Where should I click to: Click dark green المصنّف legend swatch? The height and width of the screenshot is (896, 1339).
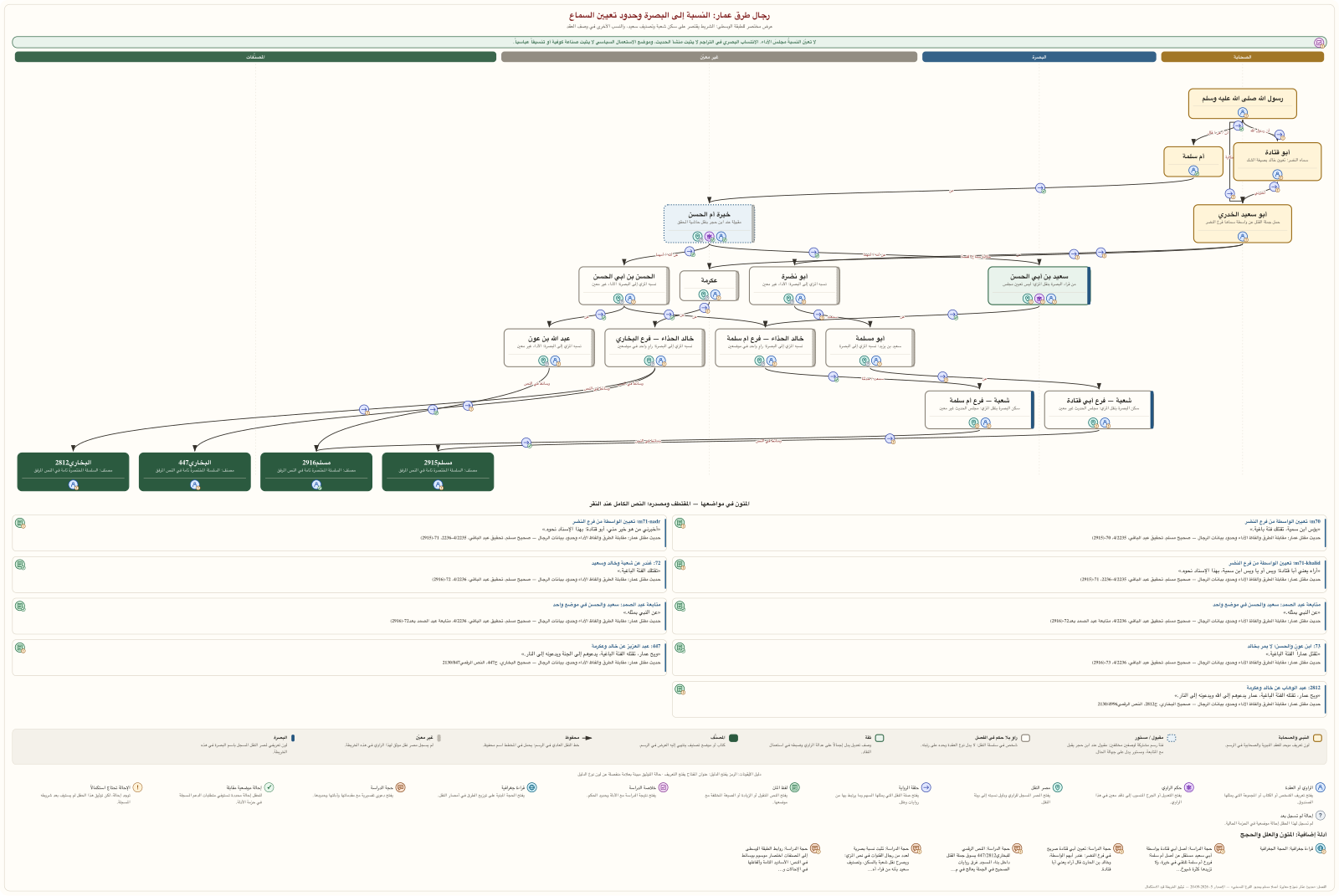pyautogui.click(x=733, y=738)
